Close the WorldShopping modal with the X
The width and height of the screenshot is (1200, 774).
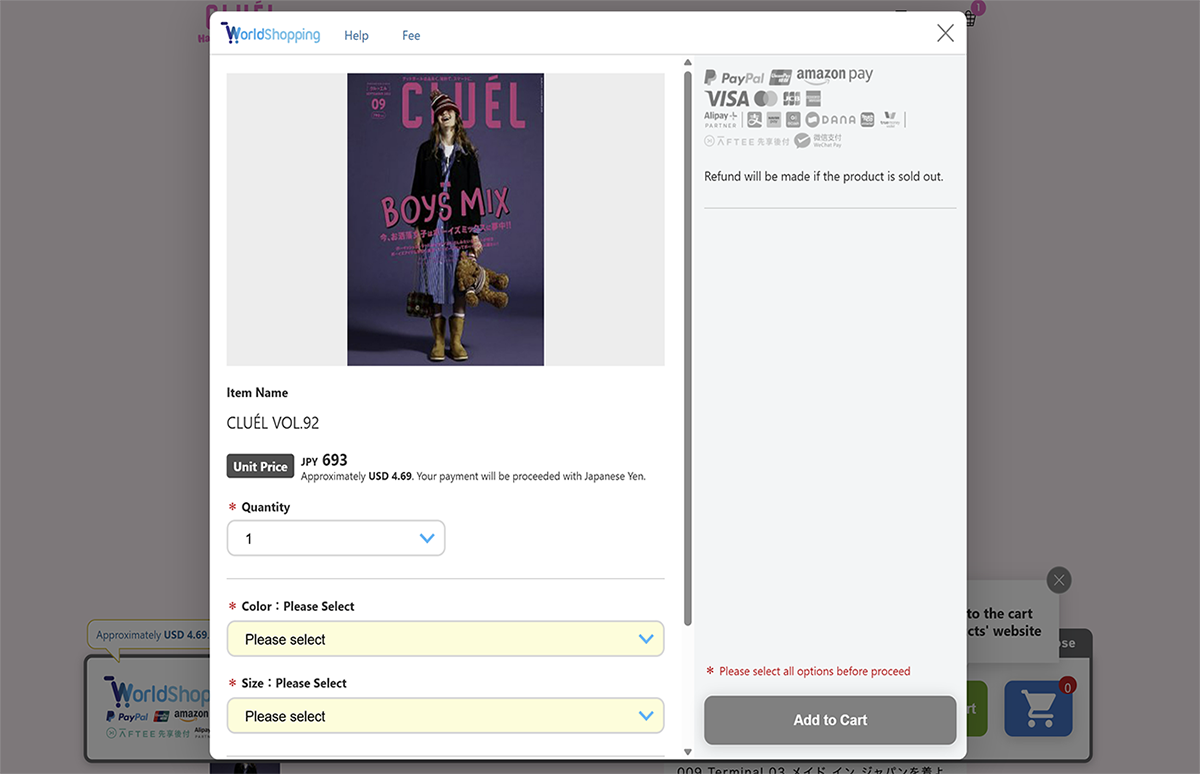(945, 33)
